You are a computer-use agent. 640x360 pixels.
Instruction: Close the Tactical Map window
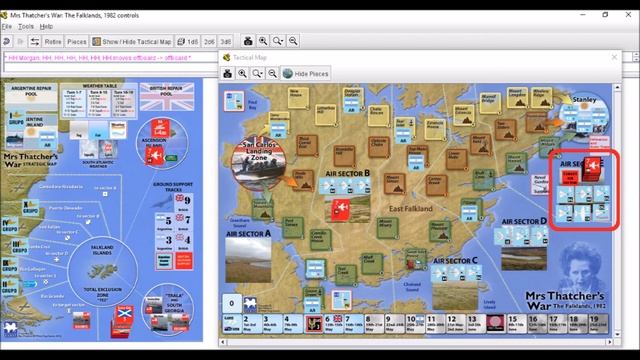click(x=614, y=57)
